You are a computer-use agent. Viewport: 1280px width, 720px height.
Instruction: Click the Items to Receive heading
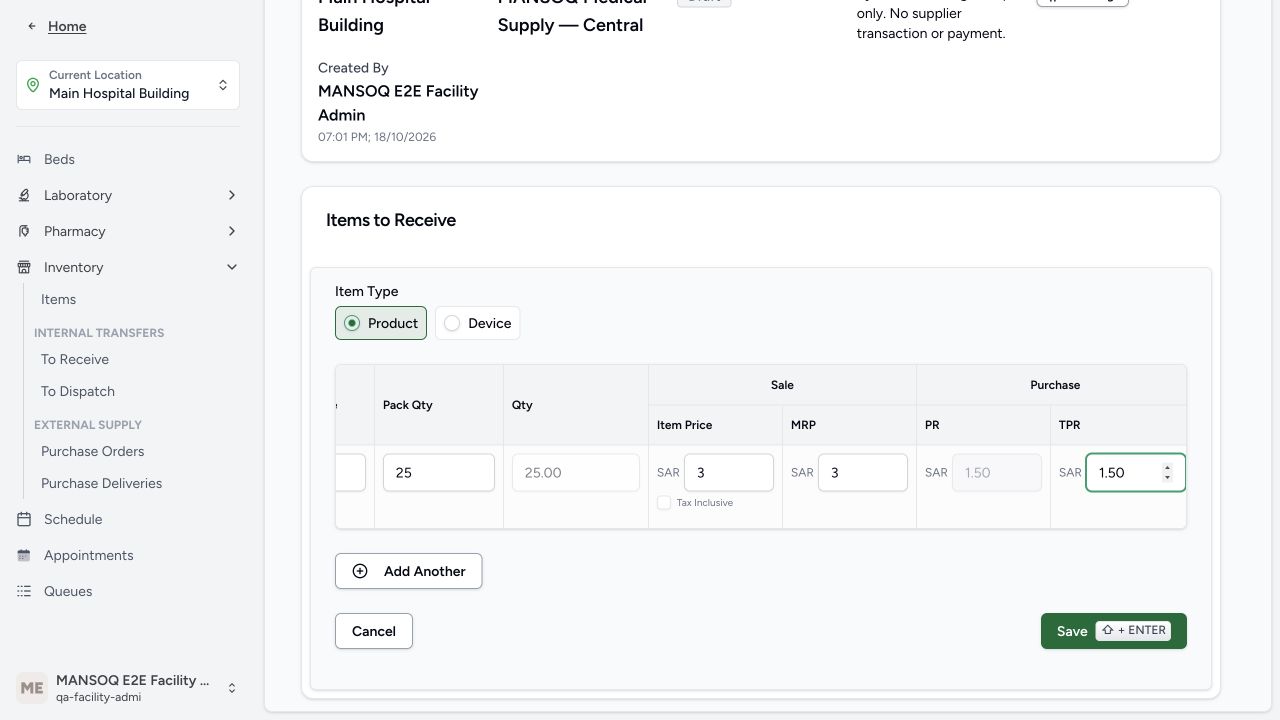[391, 220]
